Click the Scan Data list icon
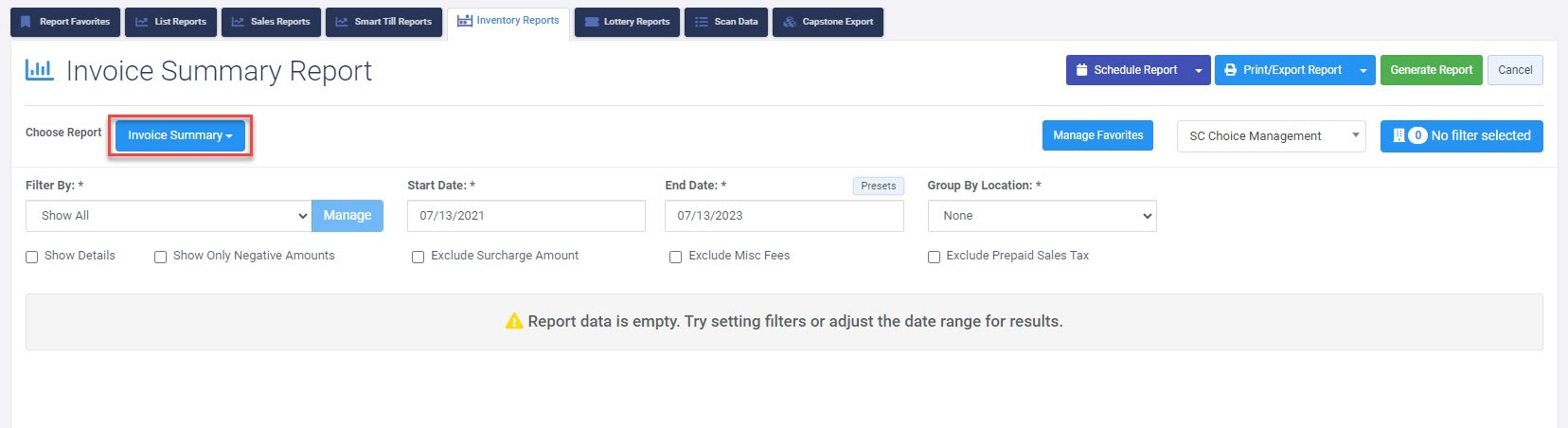This screenshot has width=1568, height=428. (x=702, y=22)
